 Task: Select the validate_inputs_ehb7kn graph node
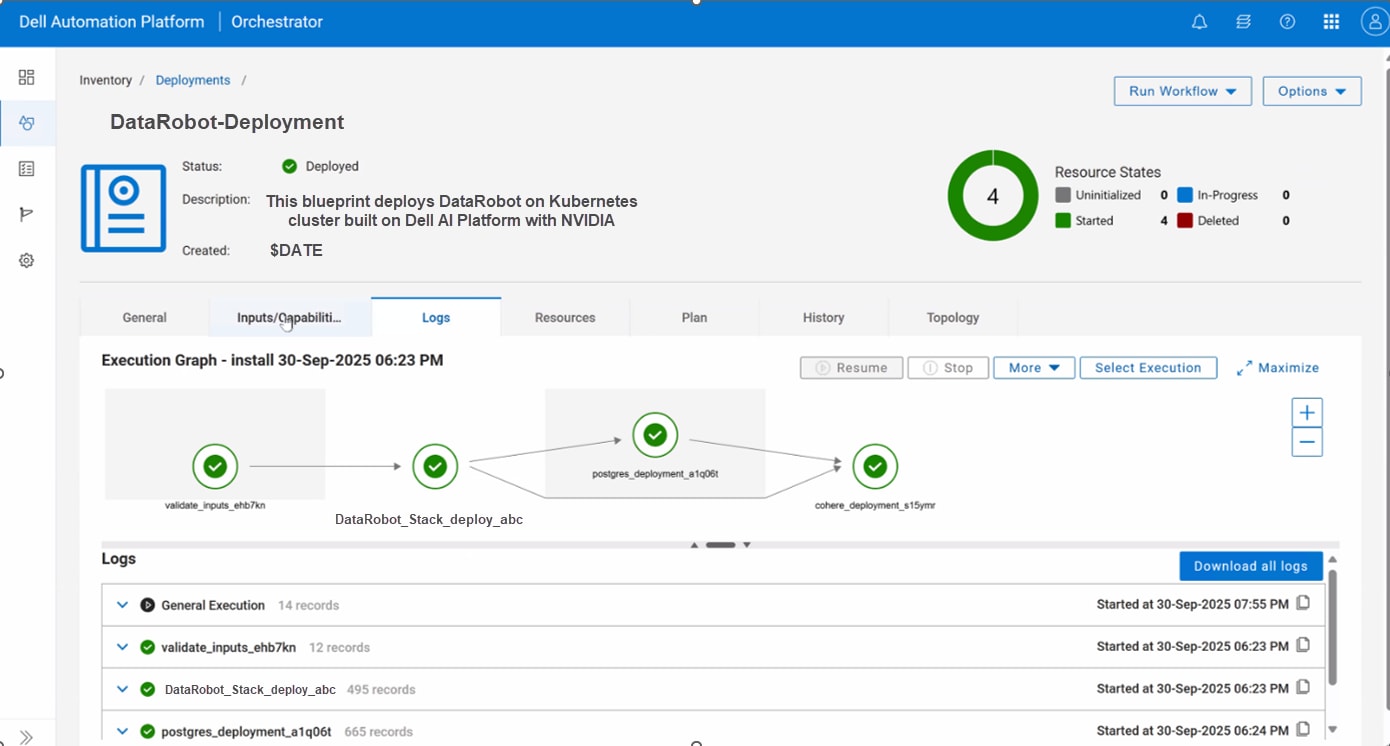point(215,466)
